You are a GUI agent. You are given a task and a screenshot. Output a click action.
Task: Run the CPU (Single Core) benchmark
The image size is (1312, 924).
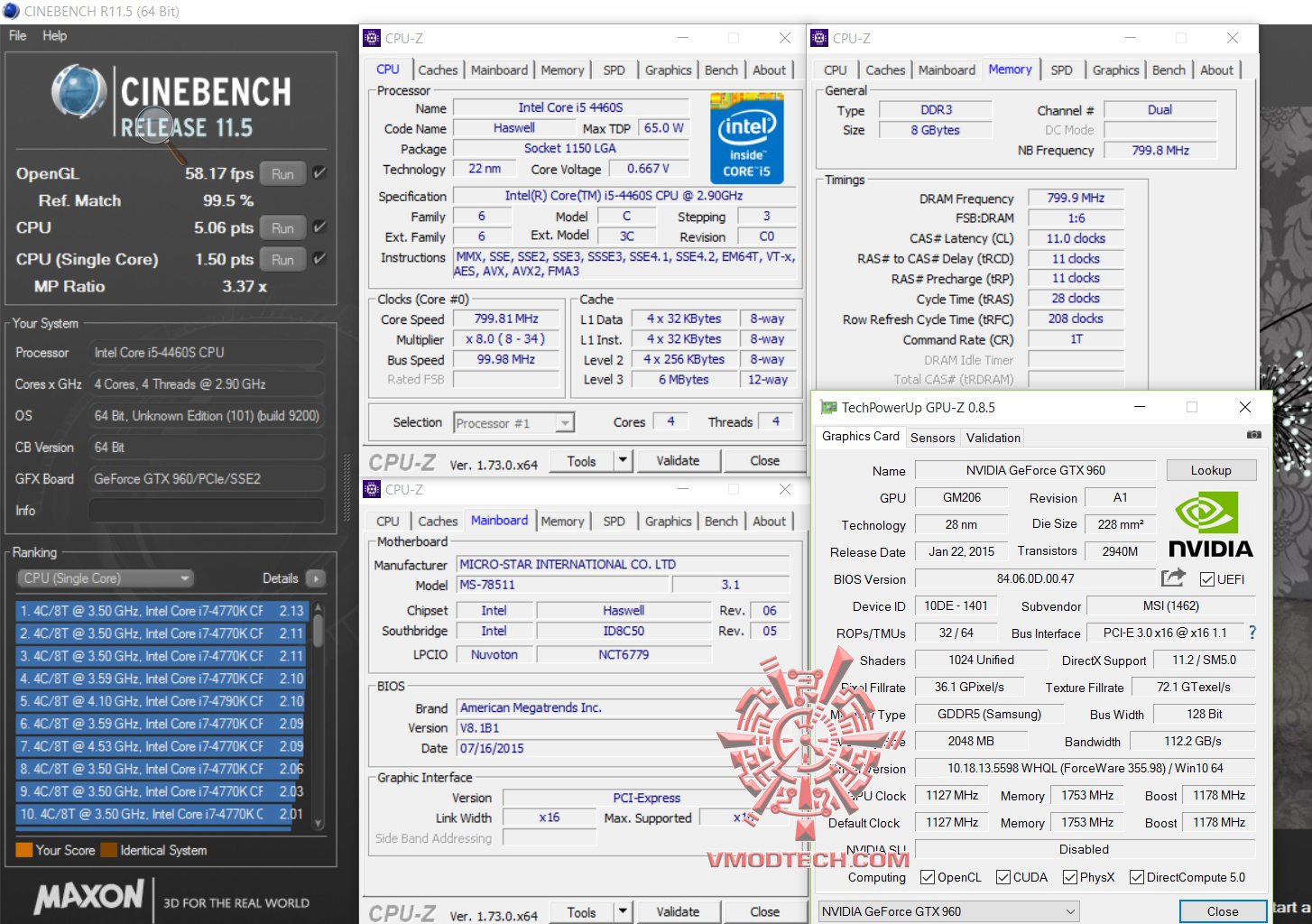point(282,260)
